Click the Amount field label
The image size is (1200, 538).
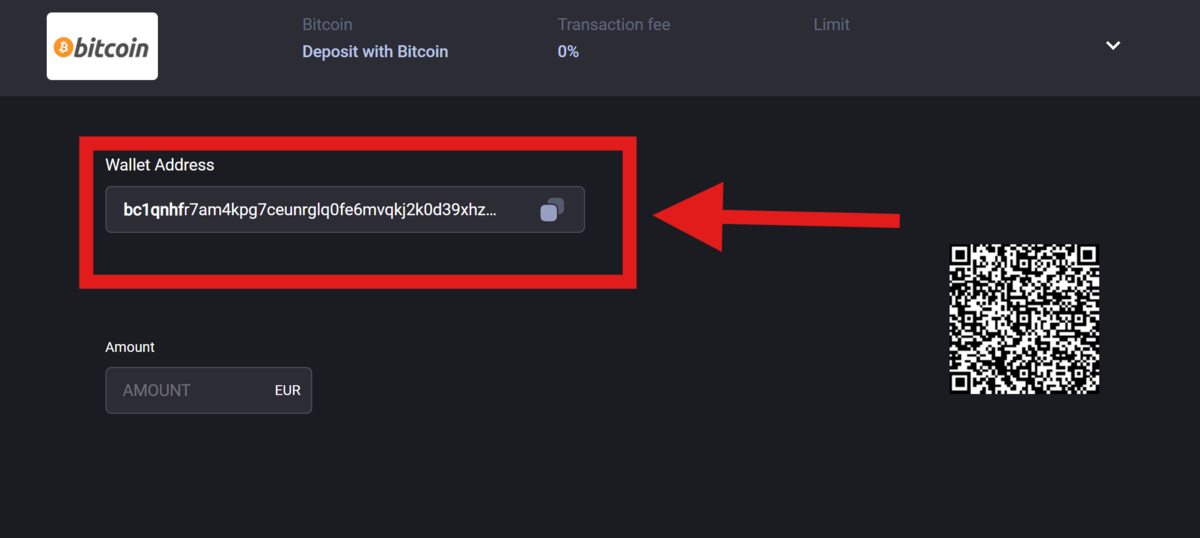[130, 347]
